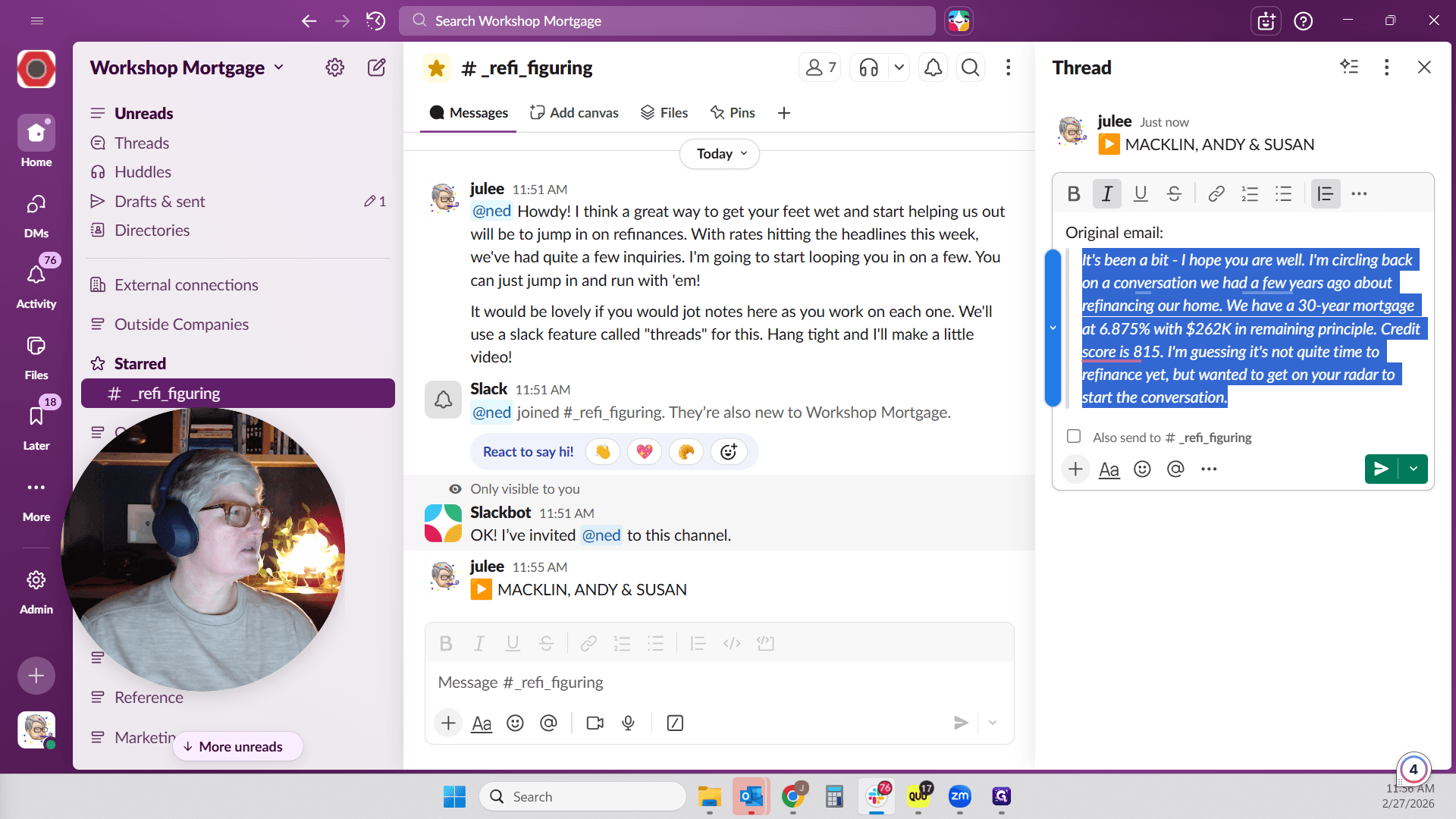Open huddle options dropdown arrow

pyautogui.click(x=899, y=68)
